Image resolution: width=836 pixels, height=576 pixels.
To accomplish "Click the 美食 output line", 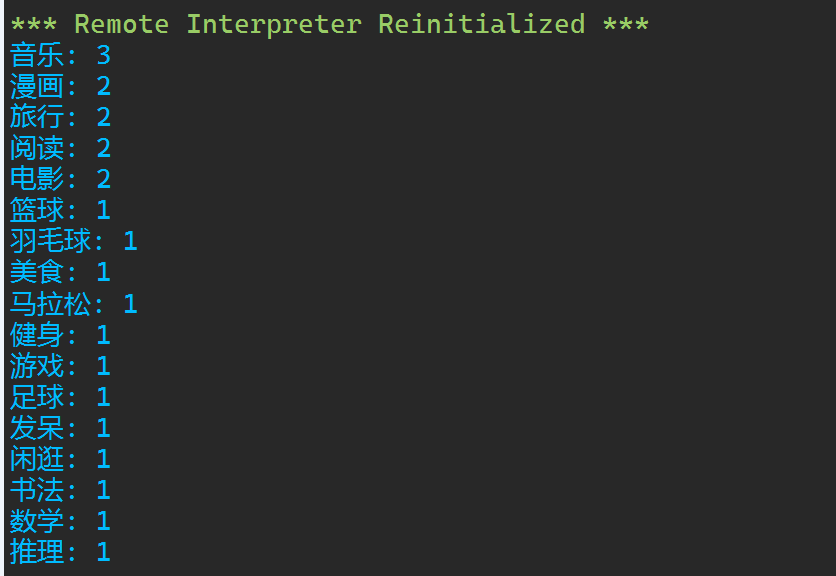I will (60, 272).
